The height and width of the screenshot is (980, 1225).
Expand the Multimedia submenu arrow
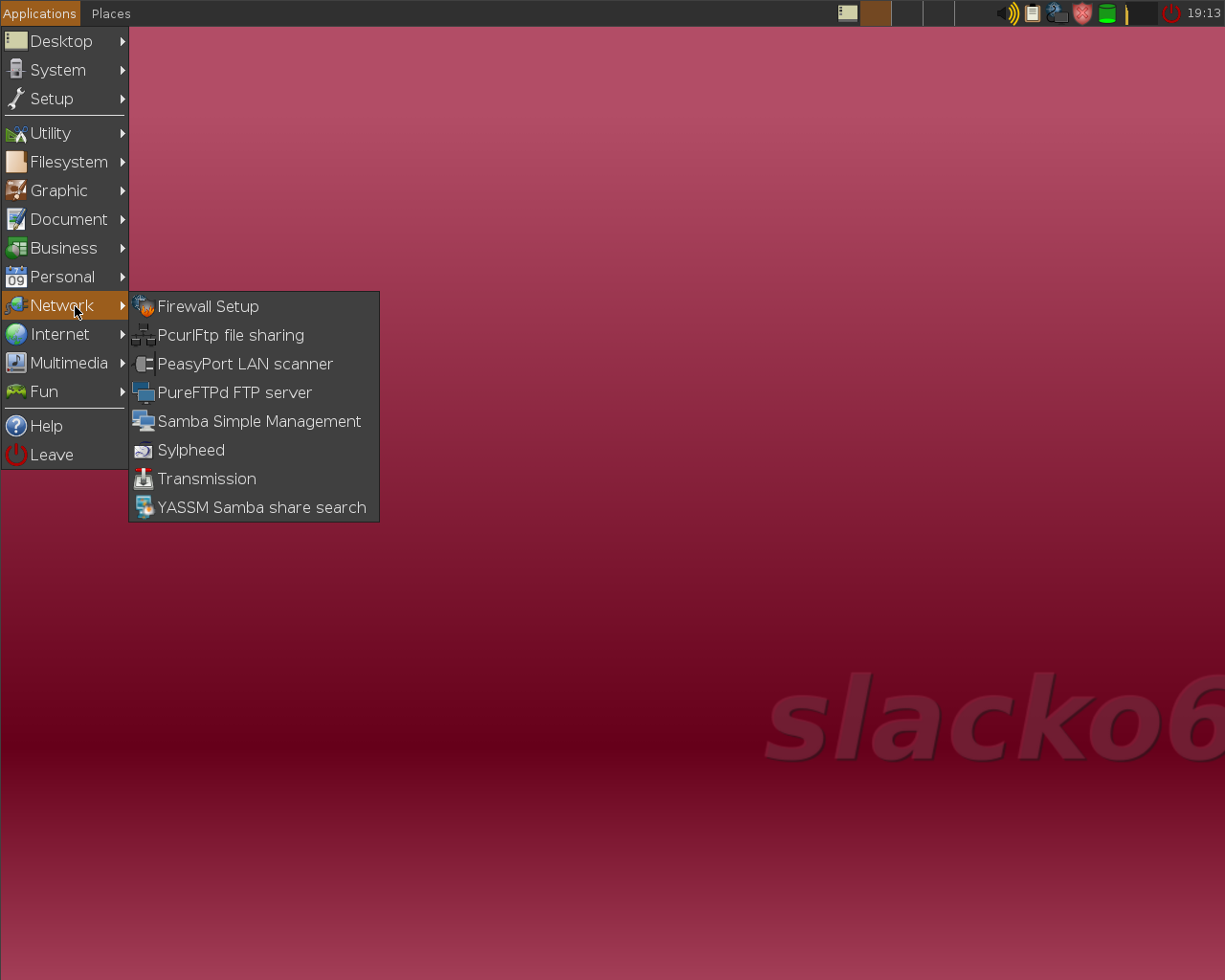click(122, 363)
